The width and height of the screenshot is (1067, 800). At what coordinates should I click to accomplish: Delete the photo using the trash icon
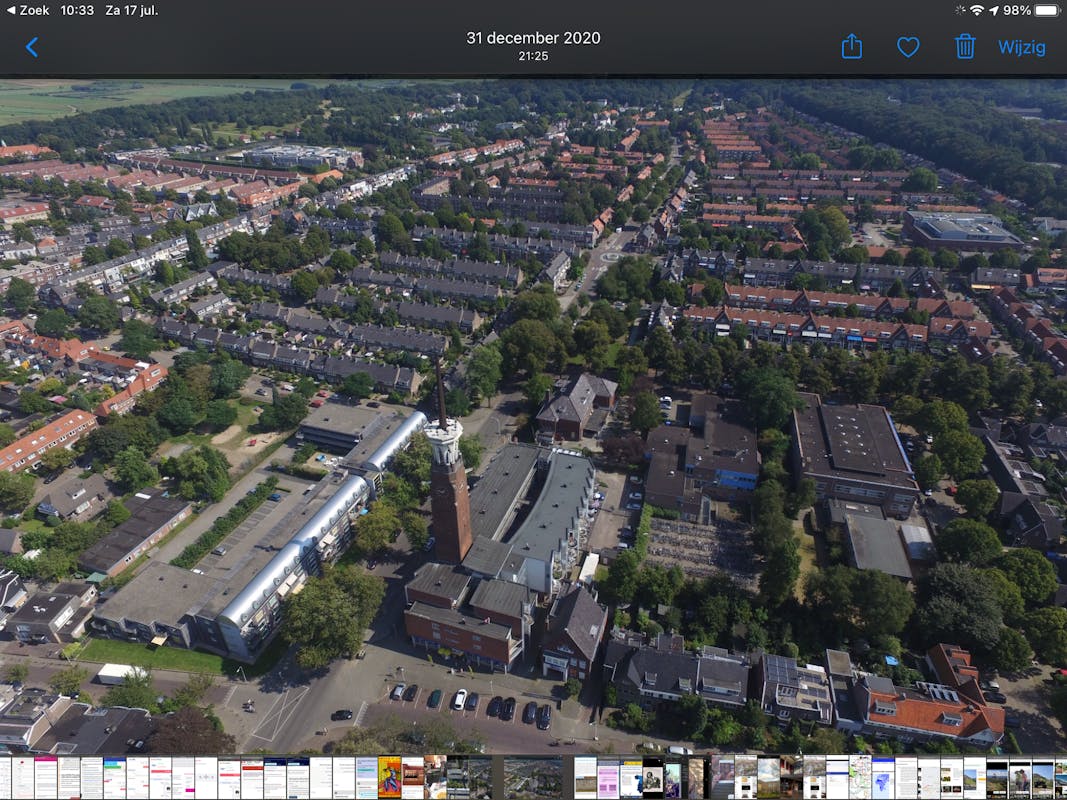pyautogui.click(x=964, y=47)
